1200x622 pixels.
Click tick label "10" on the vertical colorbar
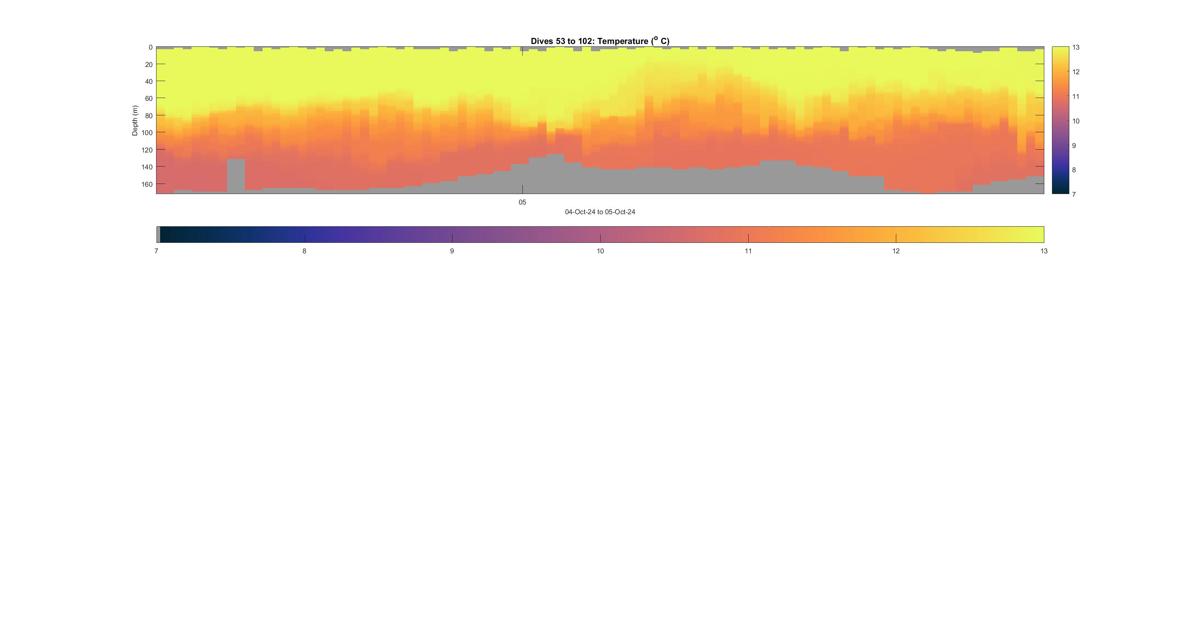tap(1076, 120)
